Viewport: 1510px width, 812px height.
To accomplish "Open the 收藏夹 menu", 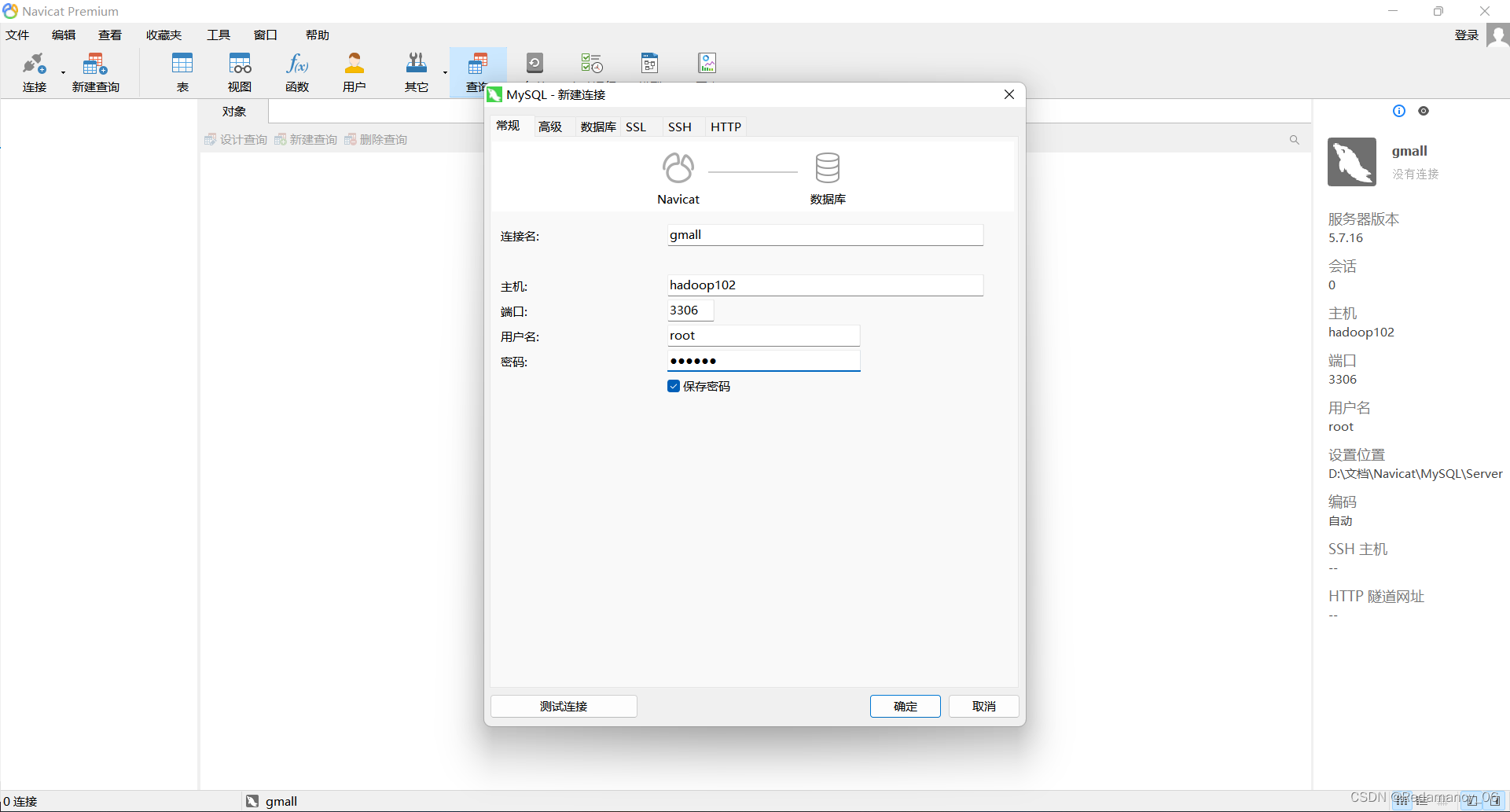I will (163, 35).
